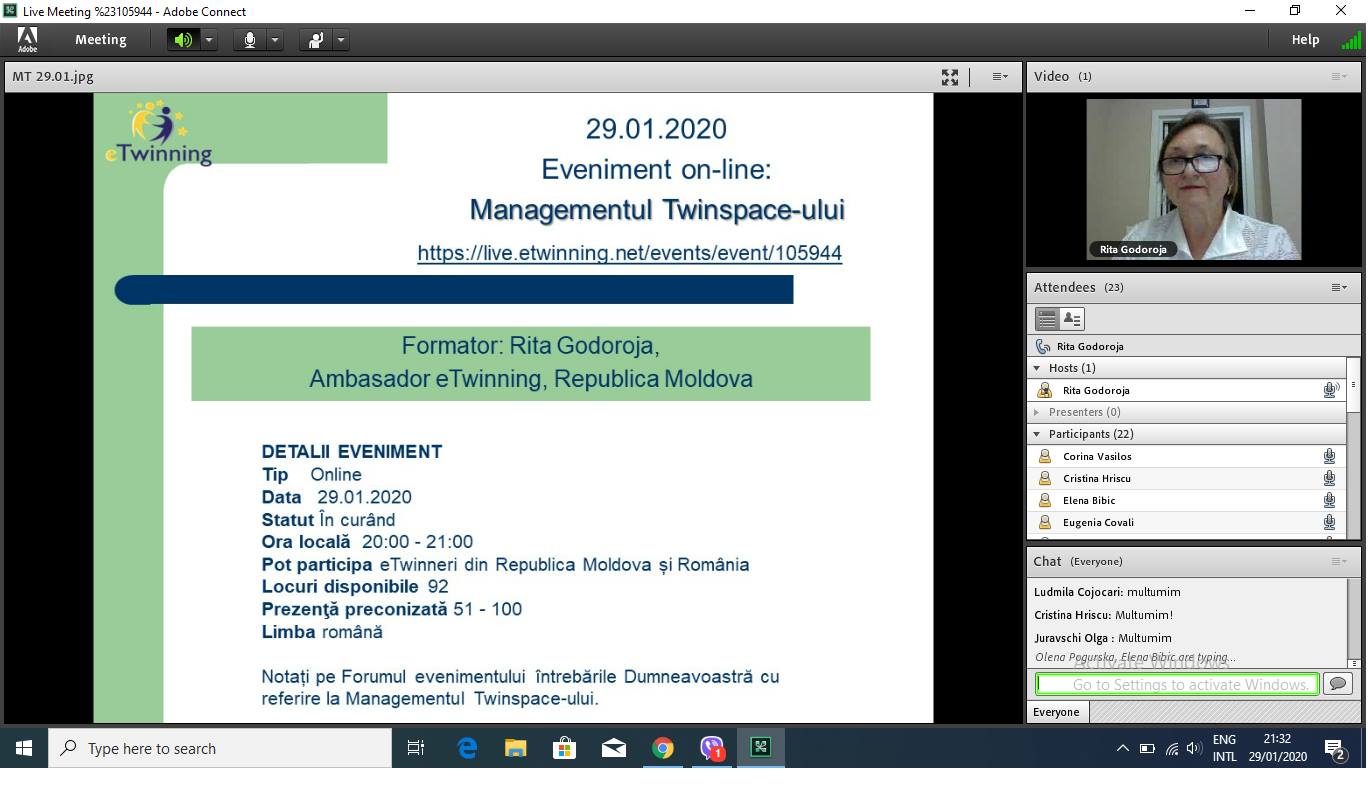Click the Windows taskbar search box
1368x790 pixels.
pyautogui.click(x=220, y=748)
